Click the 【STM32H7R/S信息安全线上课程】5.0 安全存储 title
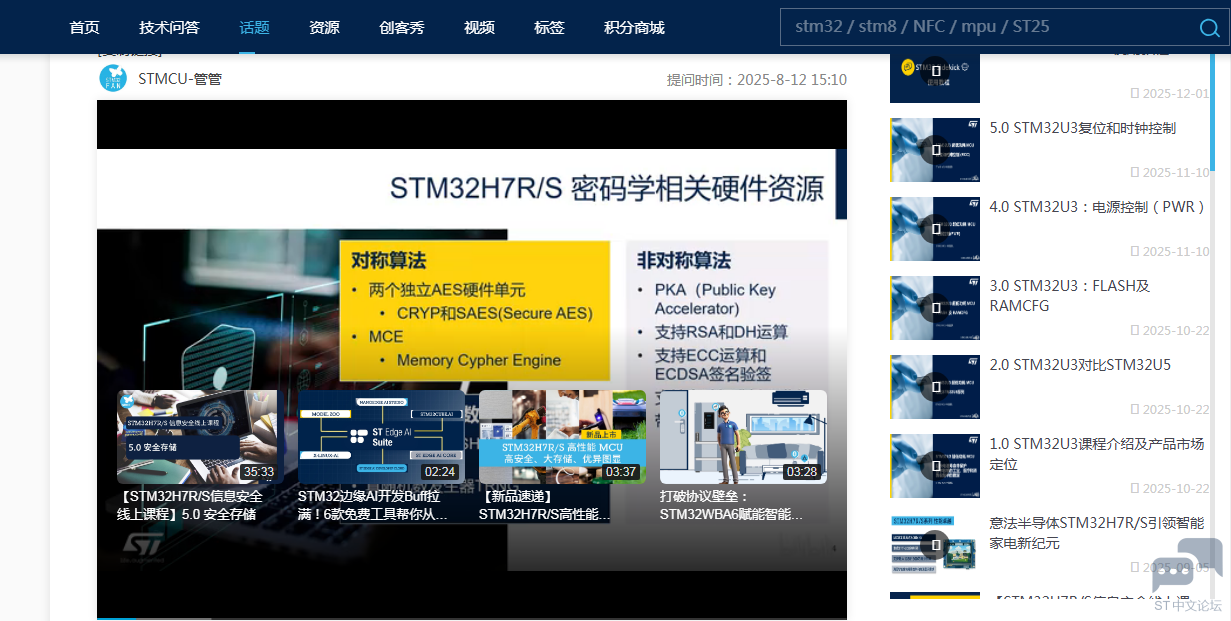The image size is (1231, 621). point(190,505)
